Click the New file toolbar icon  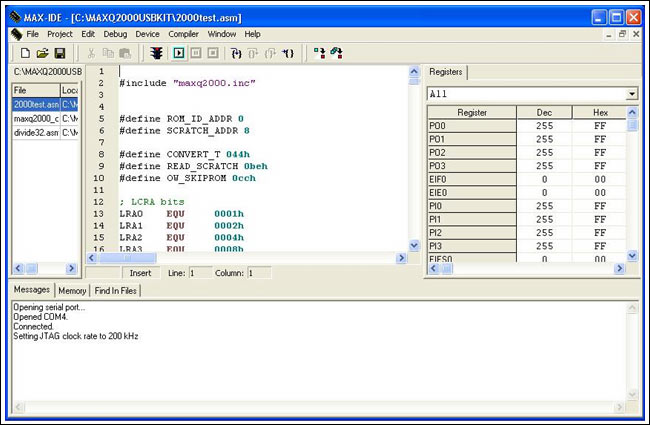(x=25, y=52)
